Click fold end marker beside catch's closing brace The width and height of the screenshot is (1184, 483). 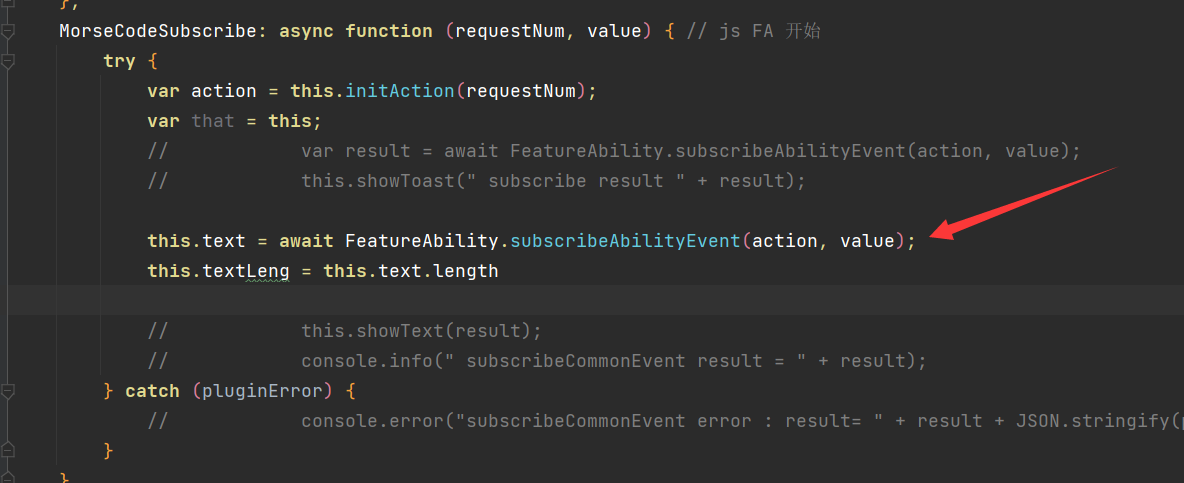pos(8,451)
